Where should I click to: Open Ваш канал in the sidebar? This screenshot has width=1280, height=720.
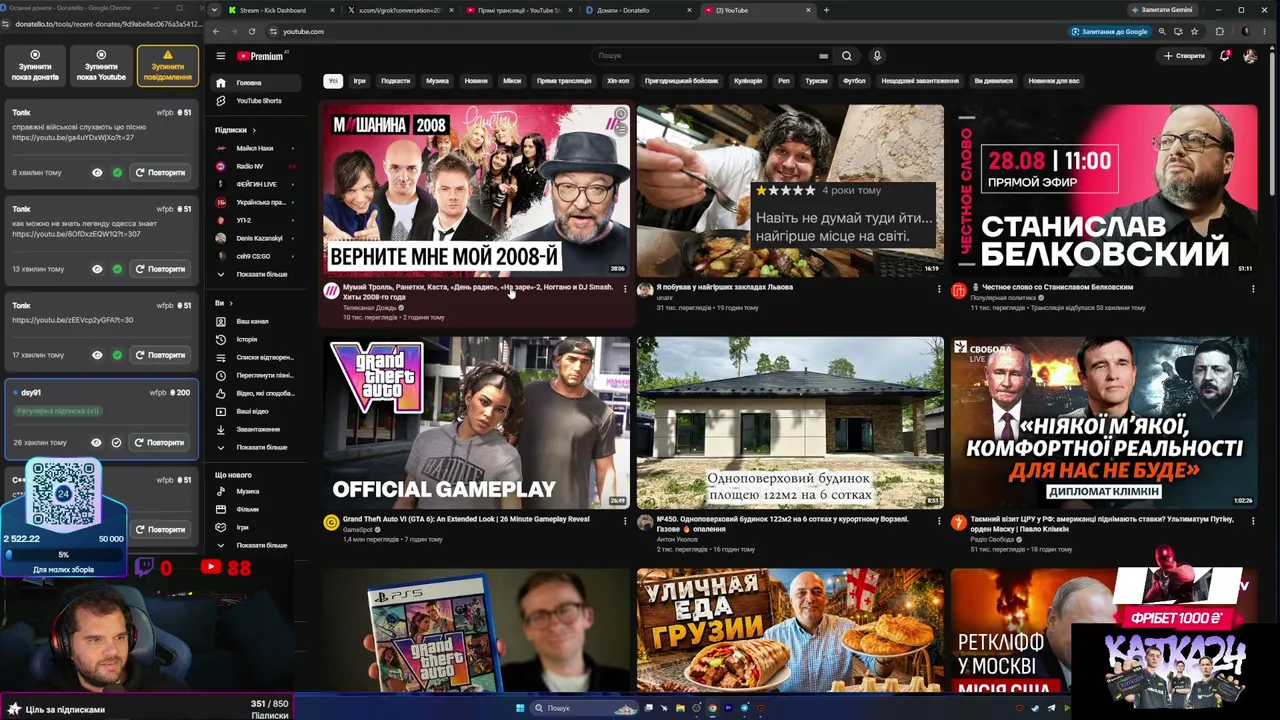[x=255, y=321]
